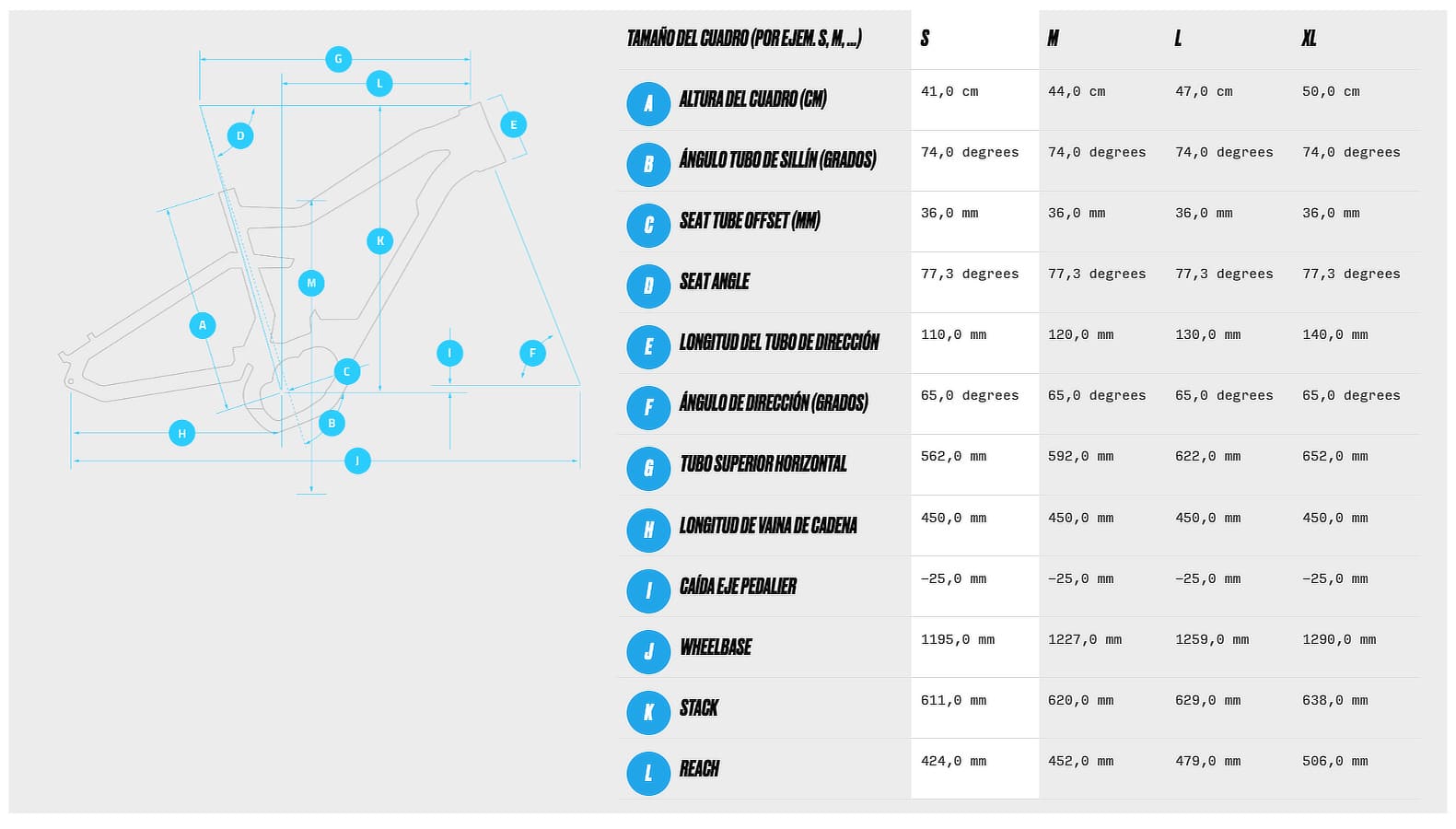Select the J icon in the Wheelbase row

click(x=648, y=651)
